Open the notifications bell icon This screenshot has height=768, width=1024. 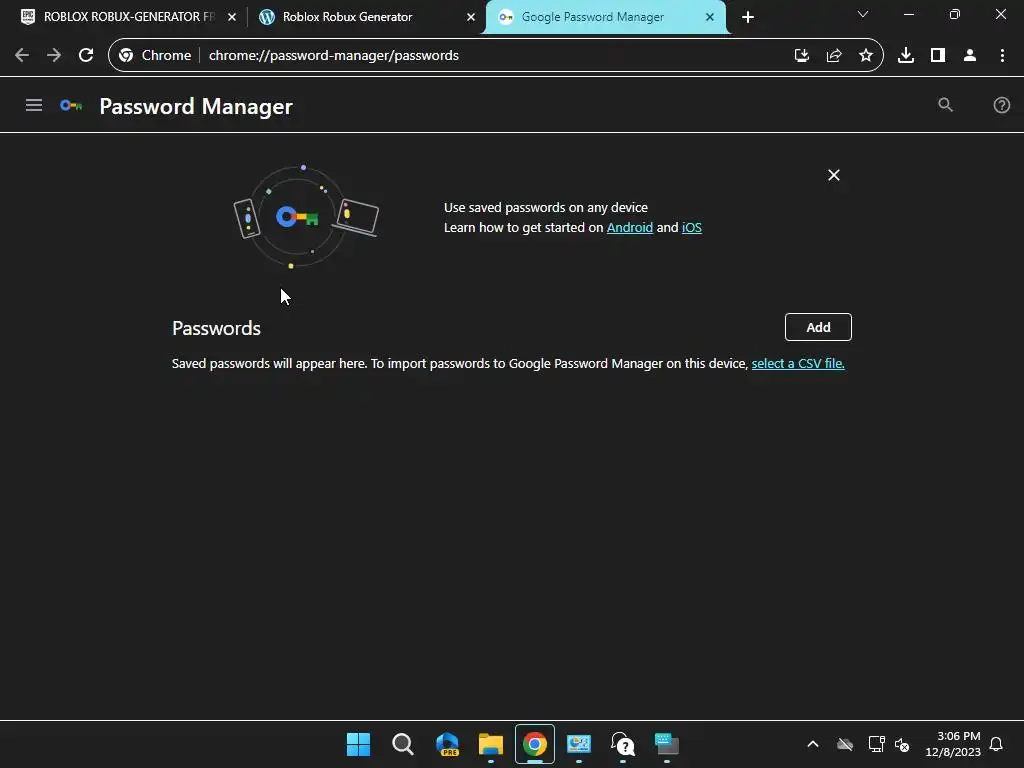point(996,744)
